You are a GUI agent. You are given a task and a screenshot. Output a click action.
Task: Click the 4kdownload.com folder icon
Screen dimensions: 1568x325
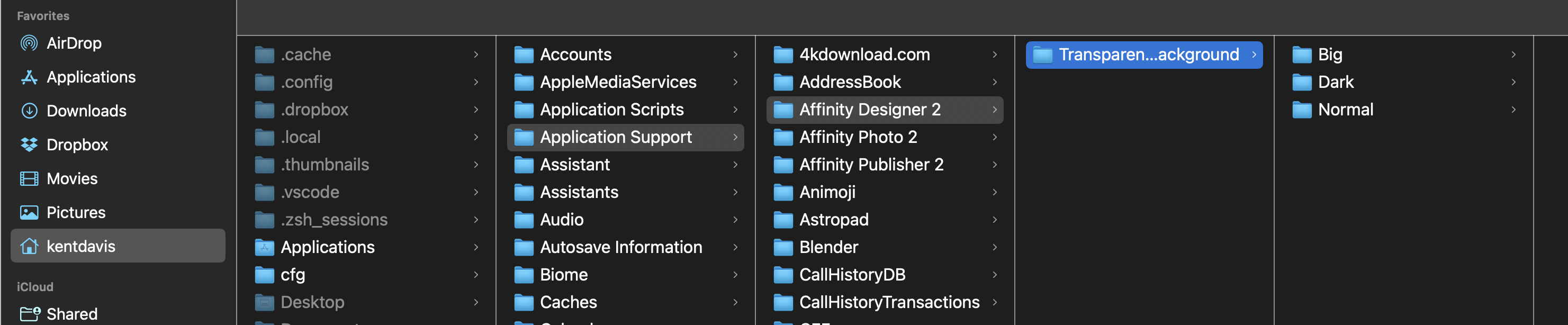[x=783, y=55]
